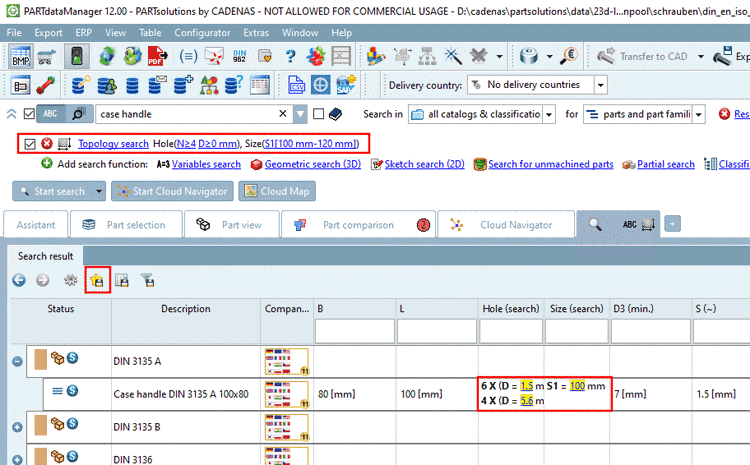Click the DIN 962 icon
The image size is (750, 465).
[239, 56]
